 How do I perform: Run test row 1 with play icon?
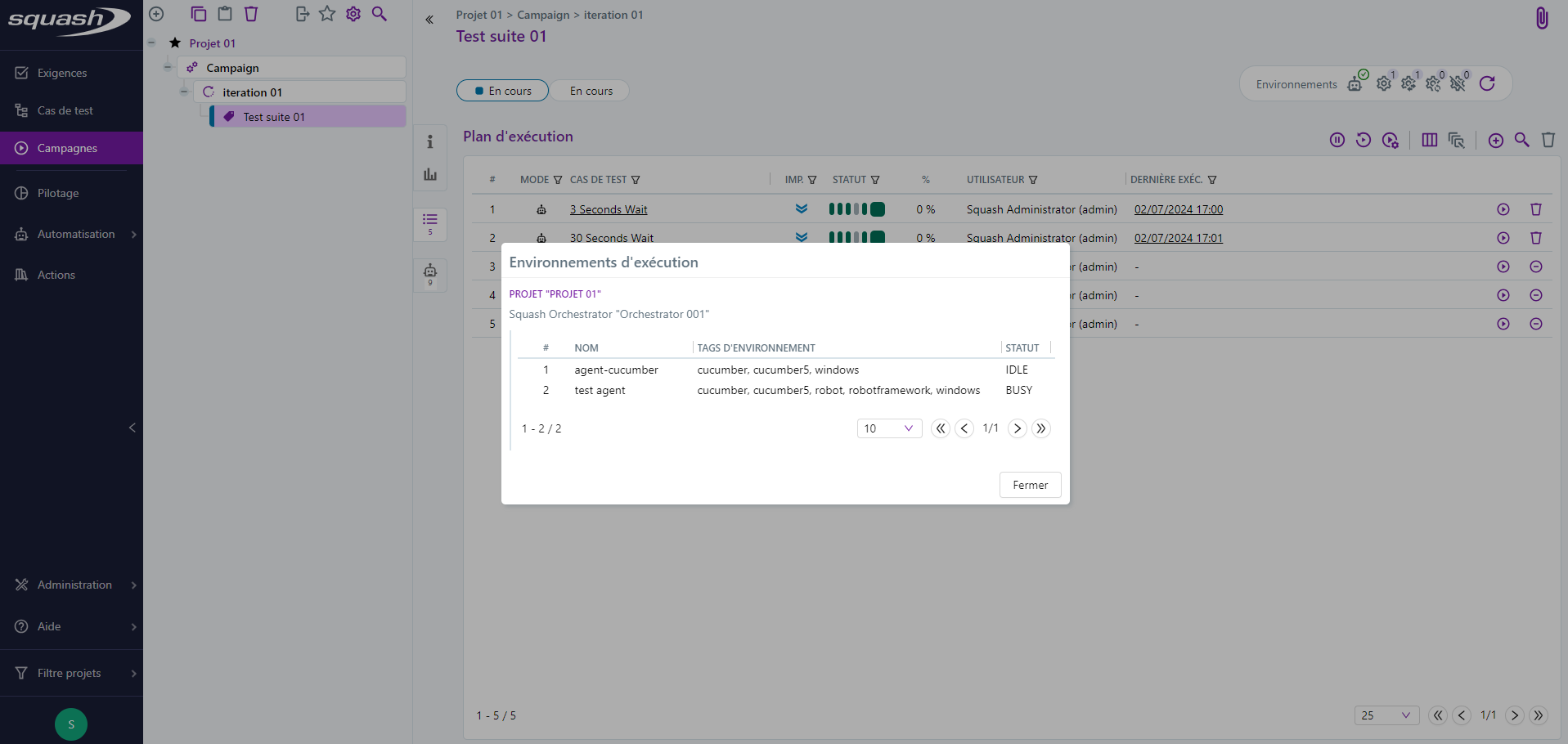click(1503, 209)
